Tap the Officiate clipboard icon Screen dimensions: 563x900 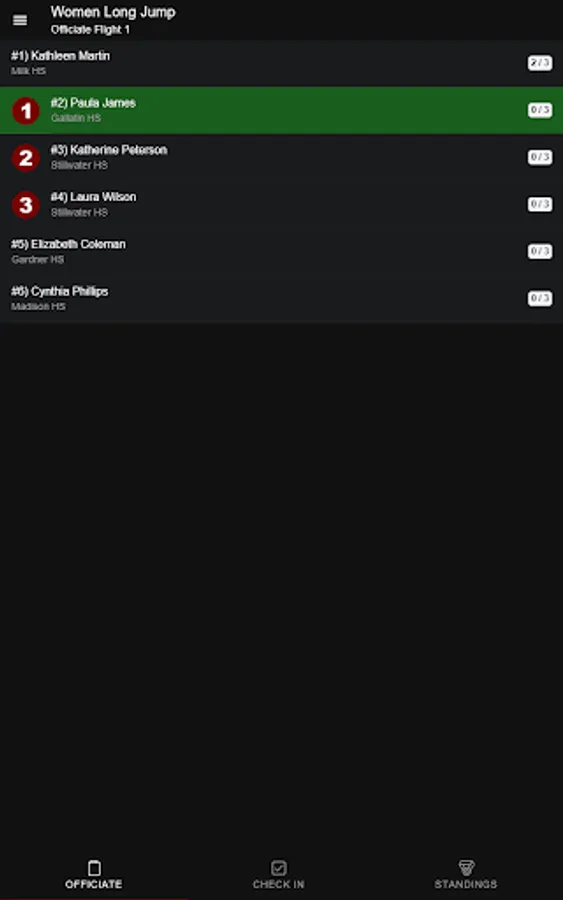click(x=94, y=867)
